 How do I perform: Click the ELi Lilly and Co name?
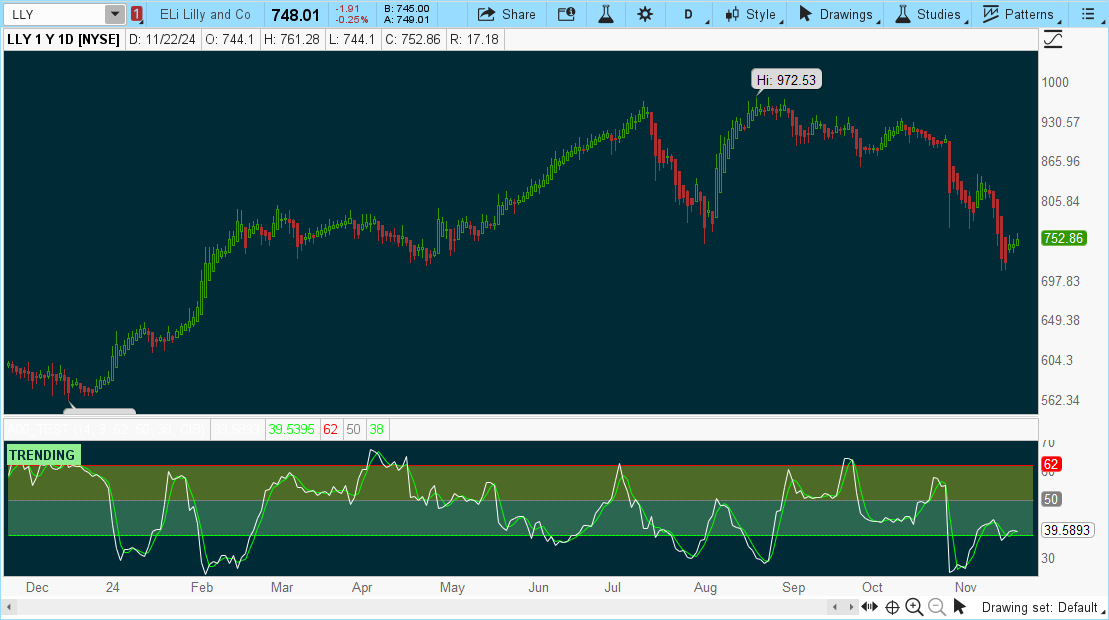205,14
